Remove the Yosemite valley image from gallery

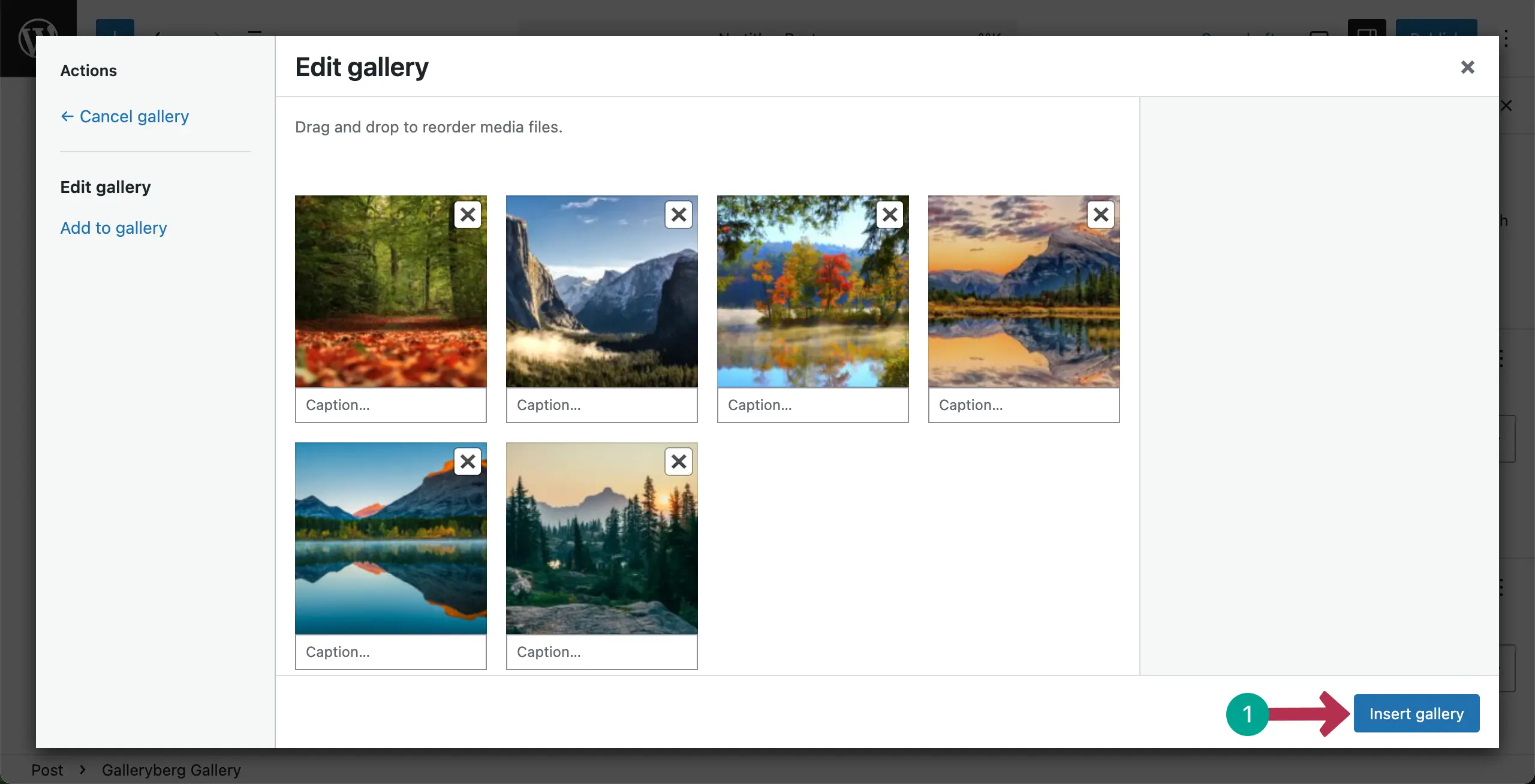tap(679, 215)
